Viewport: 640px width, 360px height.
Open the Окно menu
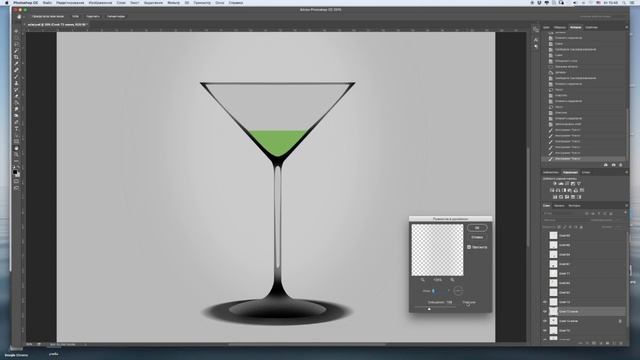pyautogui.click(x=220, y=3)
